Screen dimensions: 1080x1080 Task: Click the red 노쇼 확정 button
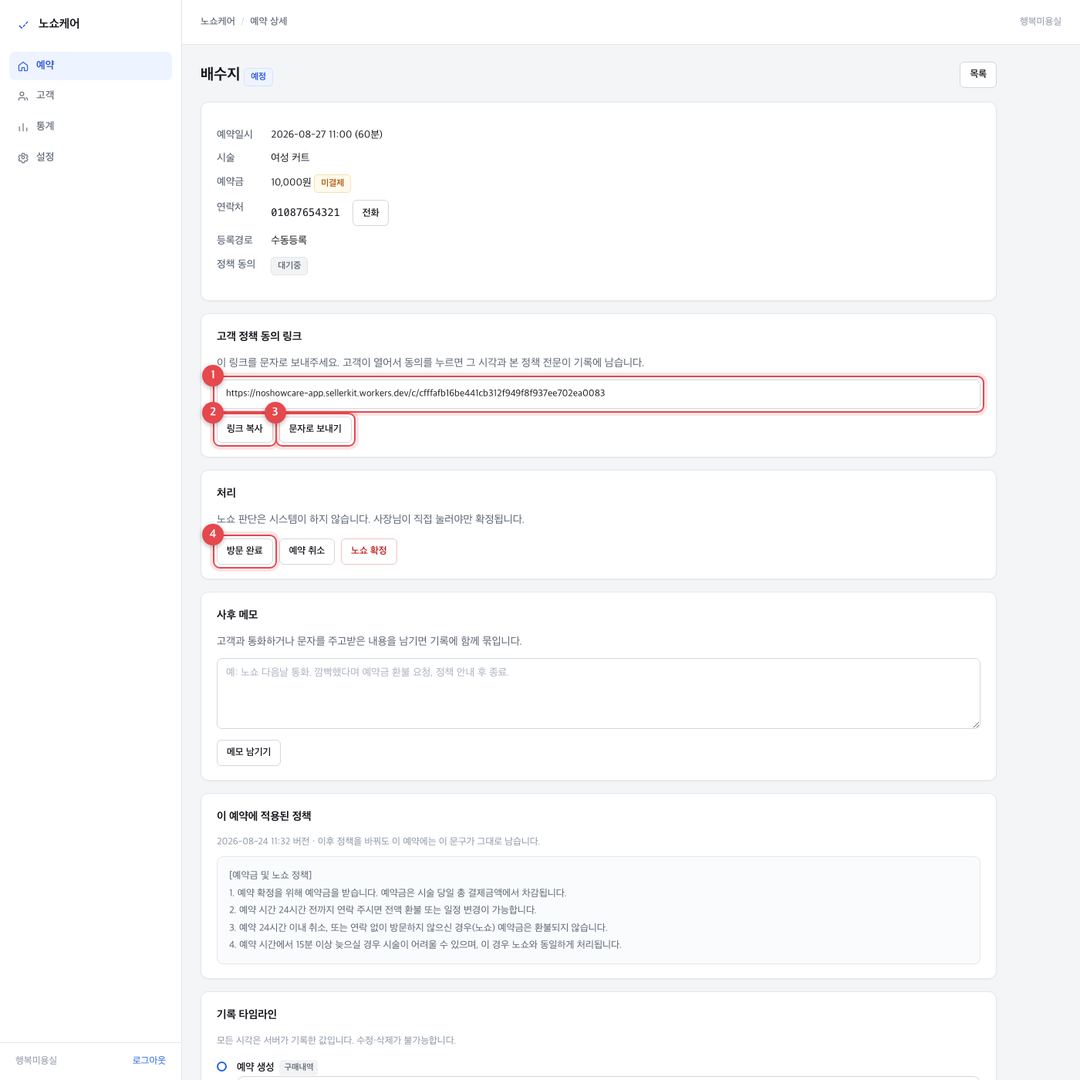[x=369, y=551]
